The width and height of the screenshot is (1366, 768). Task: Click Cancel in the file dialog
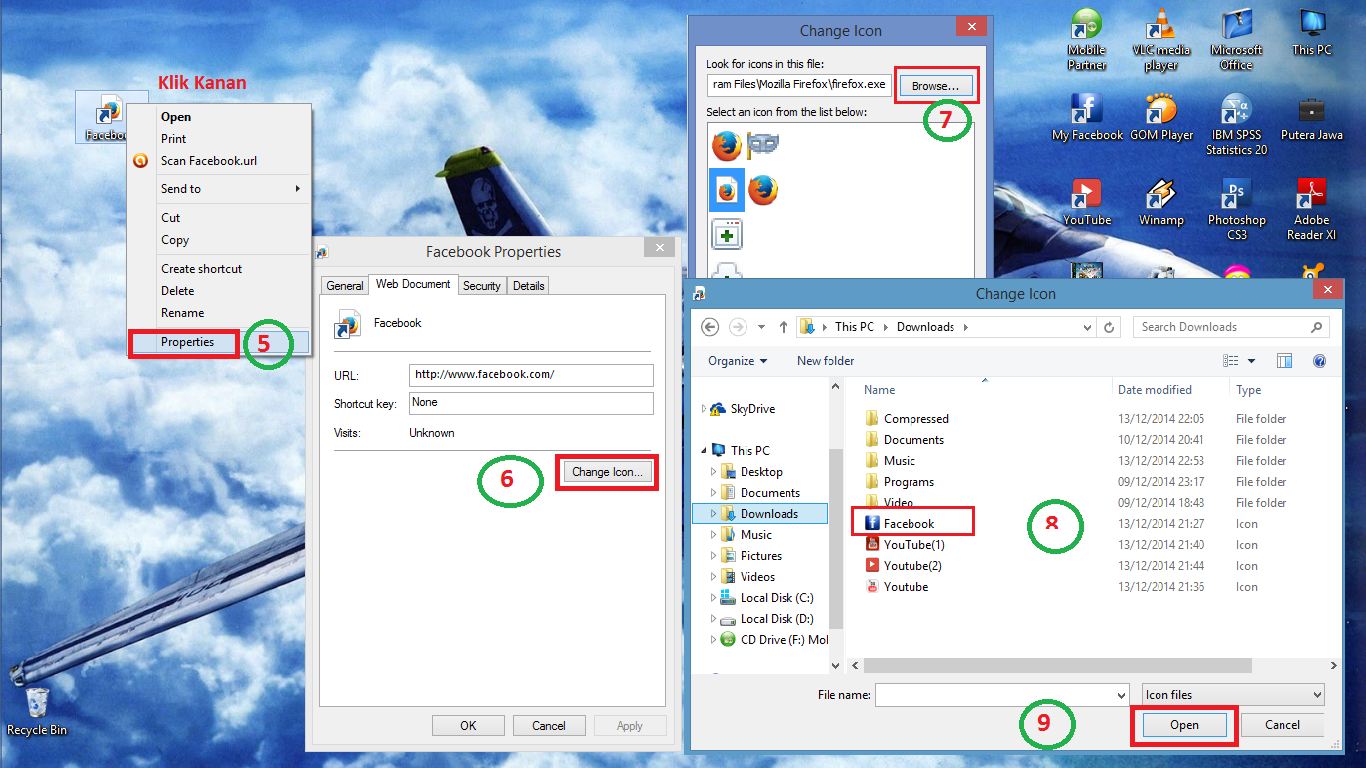pos(1282,726)
